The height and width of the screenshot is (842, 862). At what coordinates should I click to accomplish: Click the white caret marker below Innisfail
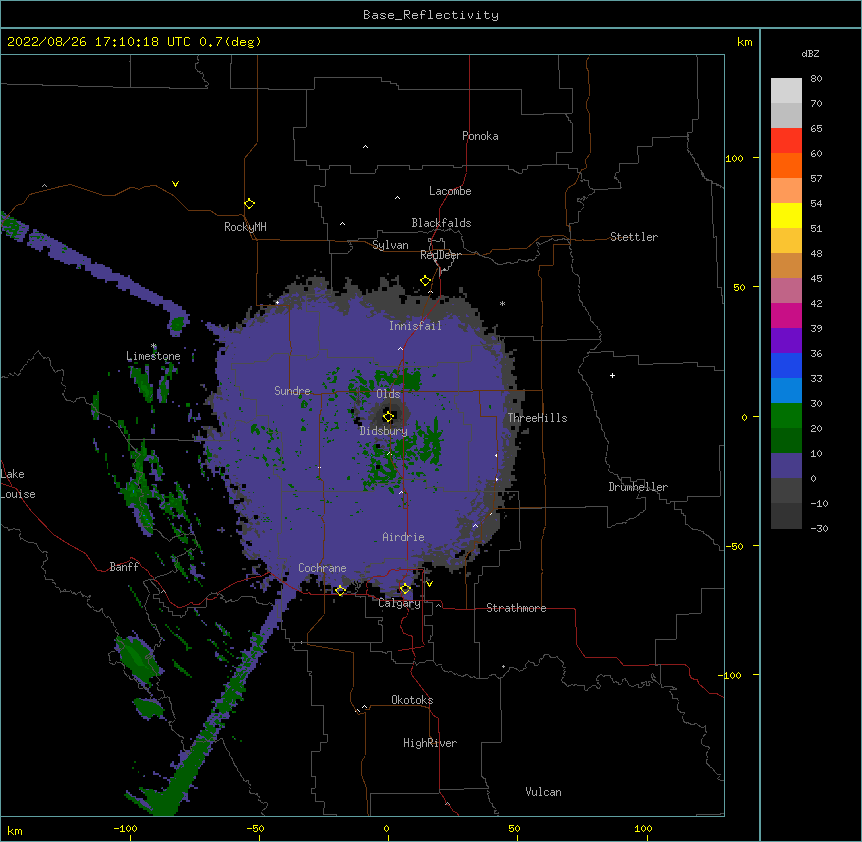[x=400, y=348]
